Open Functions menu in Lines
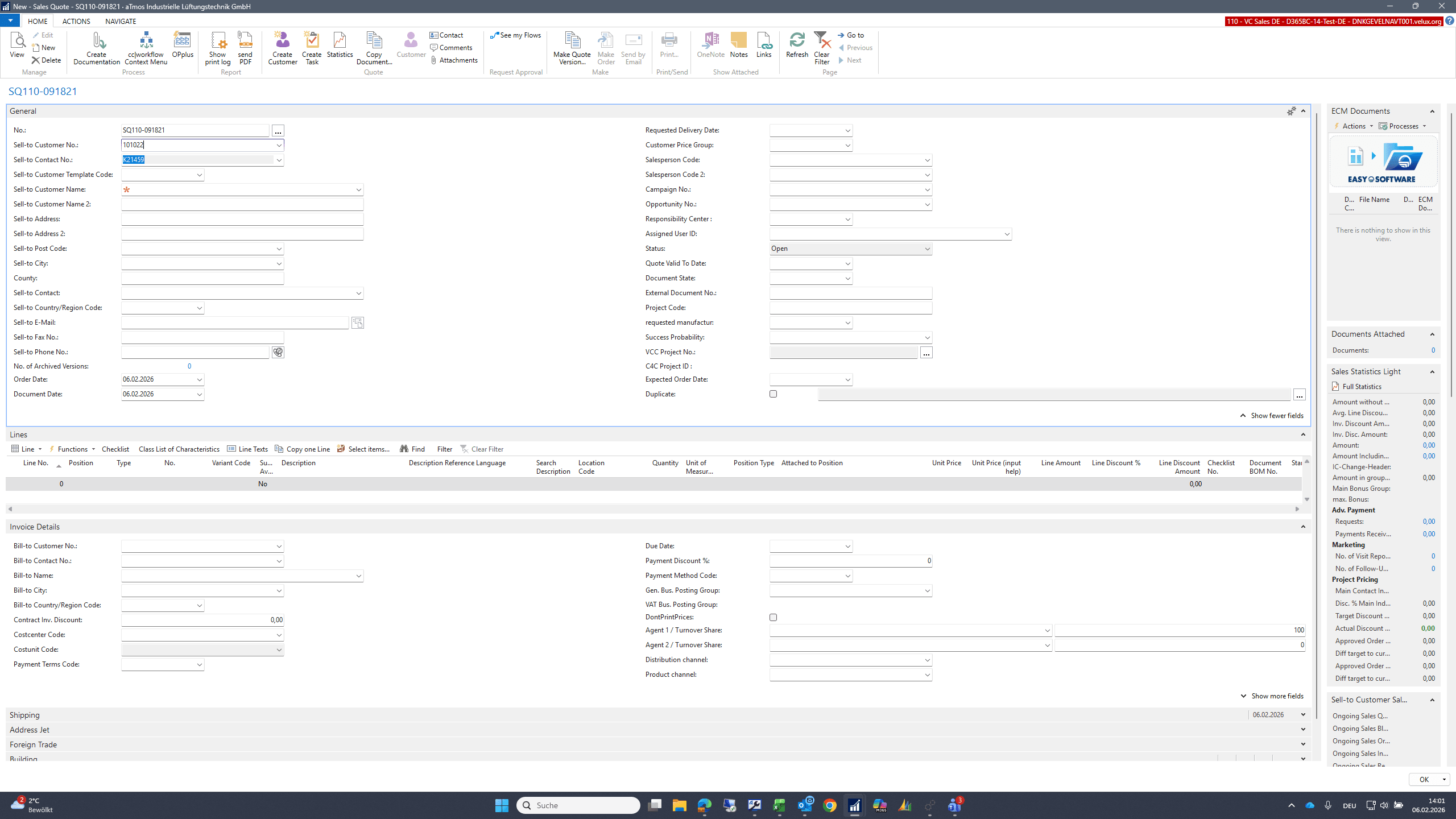Image resolution: width=1456 pixels, height=819 pixels. [72, 449]
